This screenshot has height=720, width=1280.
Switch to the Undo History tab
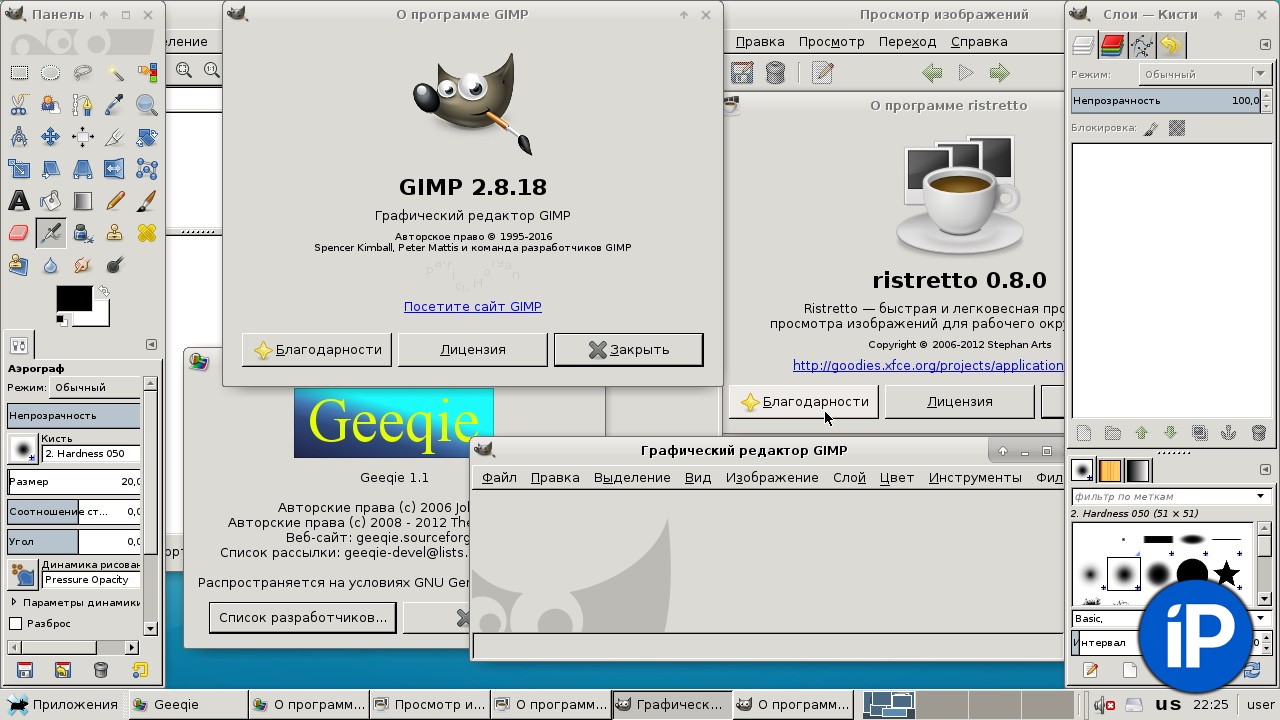(x=1170, y=45)
